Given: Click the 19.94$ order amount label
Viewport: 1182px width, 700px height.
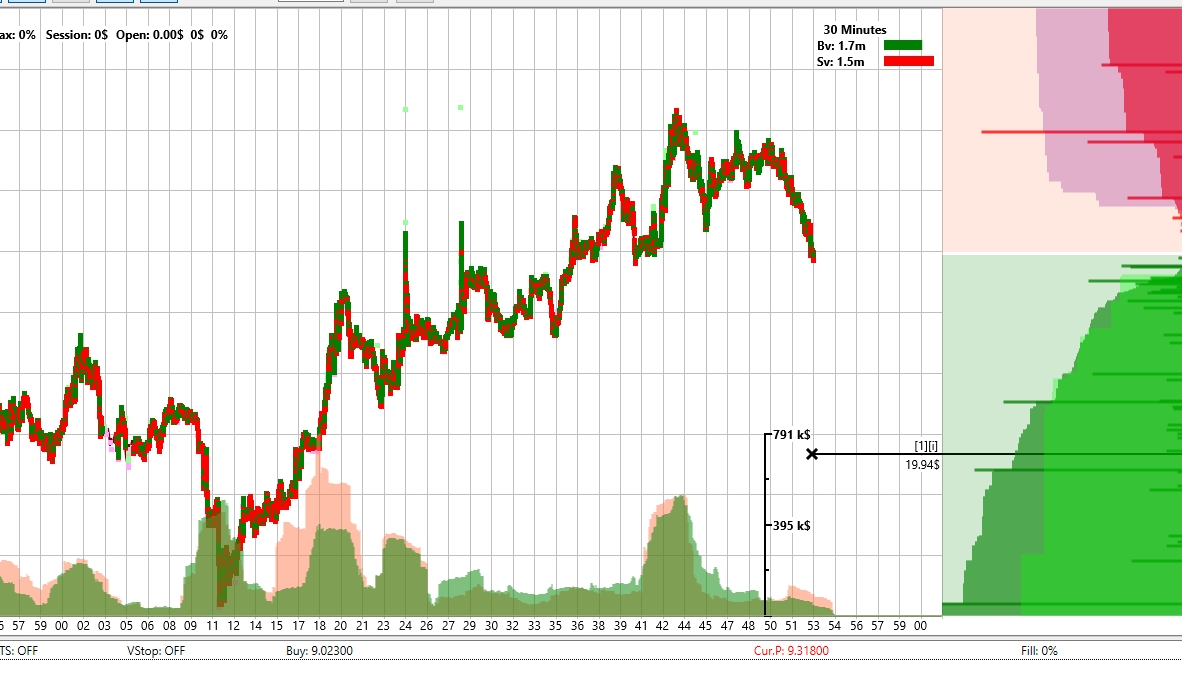Looking at the screenshot, I should [922, 464].
